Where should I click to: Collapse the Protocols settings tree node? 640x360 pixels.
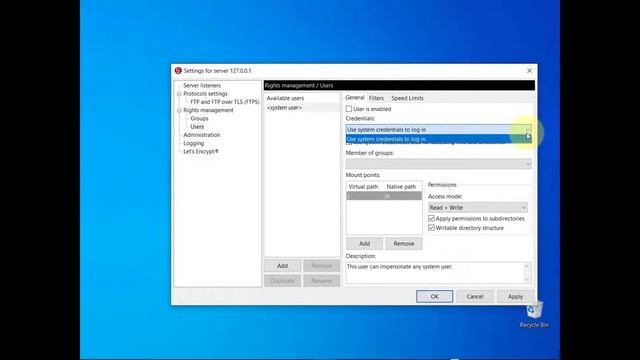tap(179, 94)
